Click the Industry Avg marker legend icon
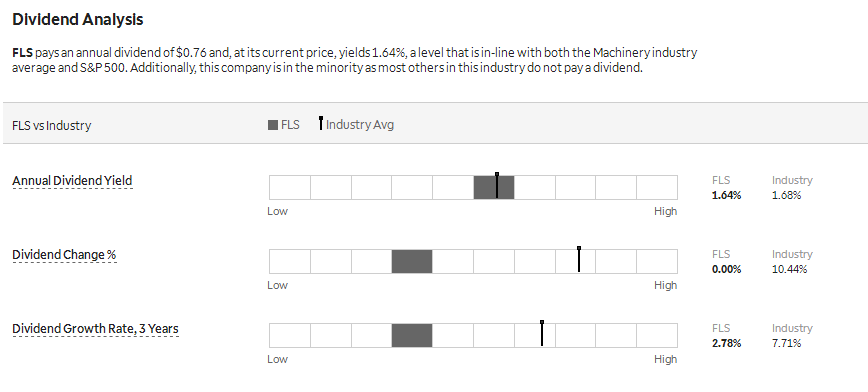This screenshot has width=868, height=392. pos(321,123)
